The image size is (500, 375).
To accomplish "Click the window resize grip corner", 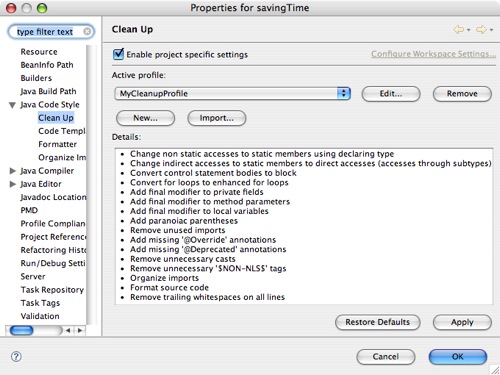I will [495, 370].
